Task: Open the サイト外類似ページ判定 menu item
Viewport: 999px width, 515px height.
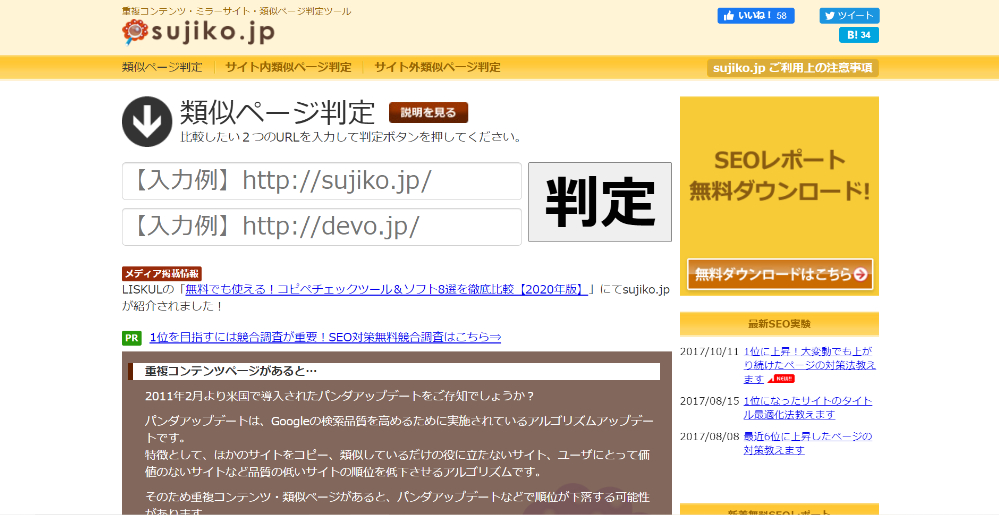Action: 437,67
